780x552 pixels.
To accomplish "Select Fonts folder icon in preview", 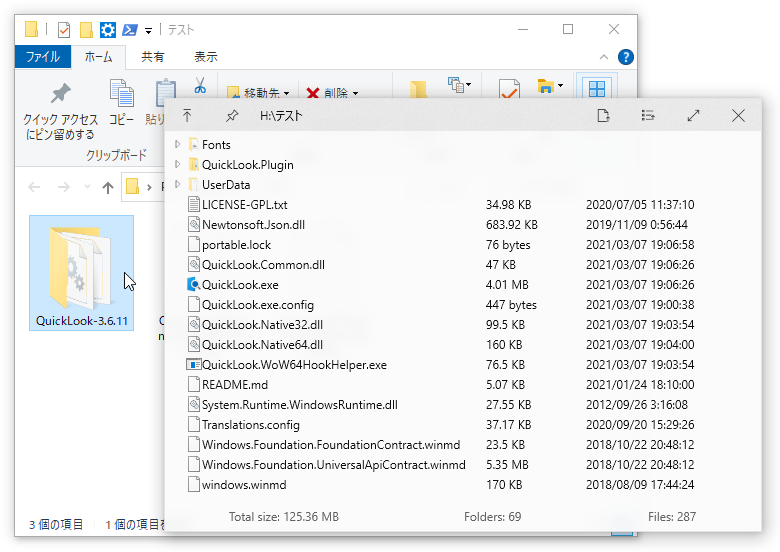I will click(x=194, y=145).
